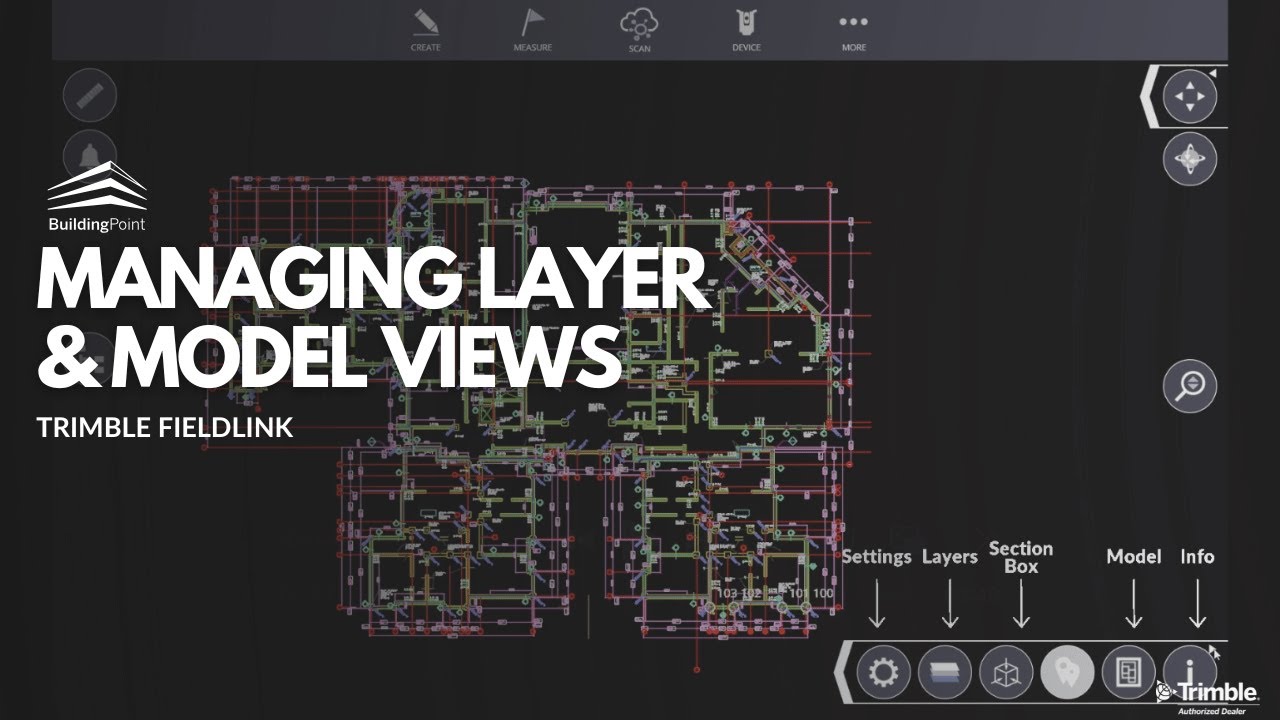Screen dimensions: 1280x720
Task: Open the Info icon in bottom toolbar
Action: tap(1190, 672)
